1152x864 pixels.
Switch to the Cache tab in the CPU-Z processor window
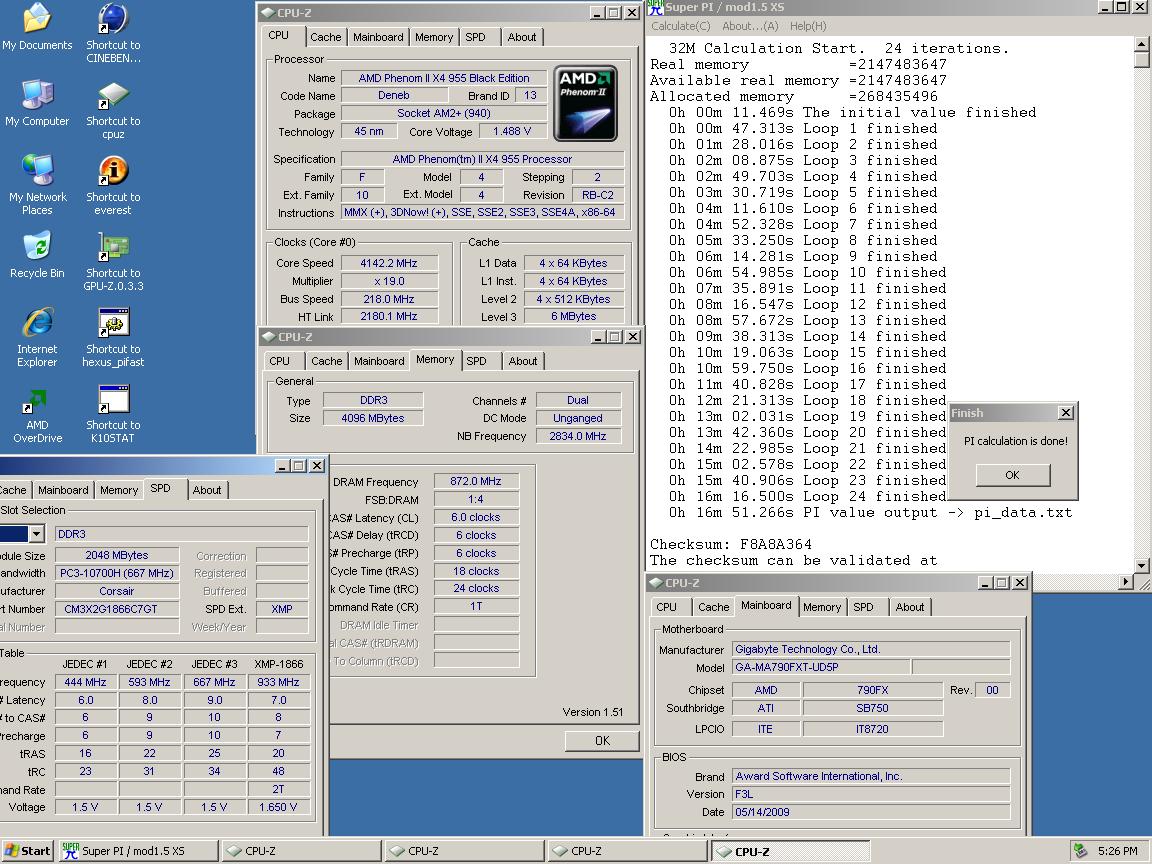[325, 37]
